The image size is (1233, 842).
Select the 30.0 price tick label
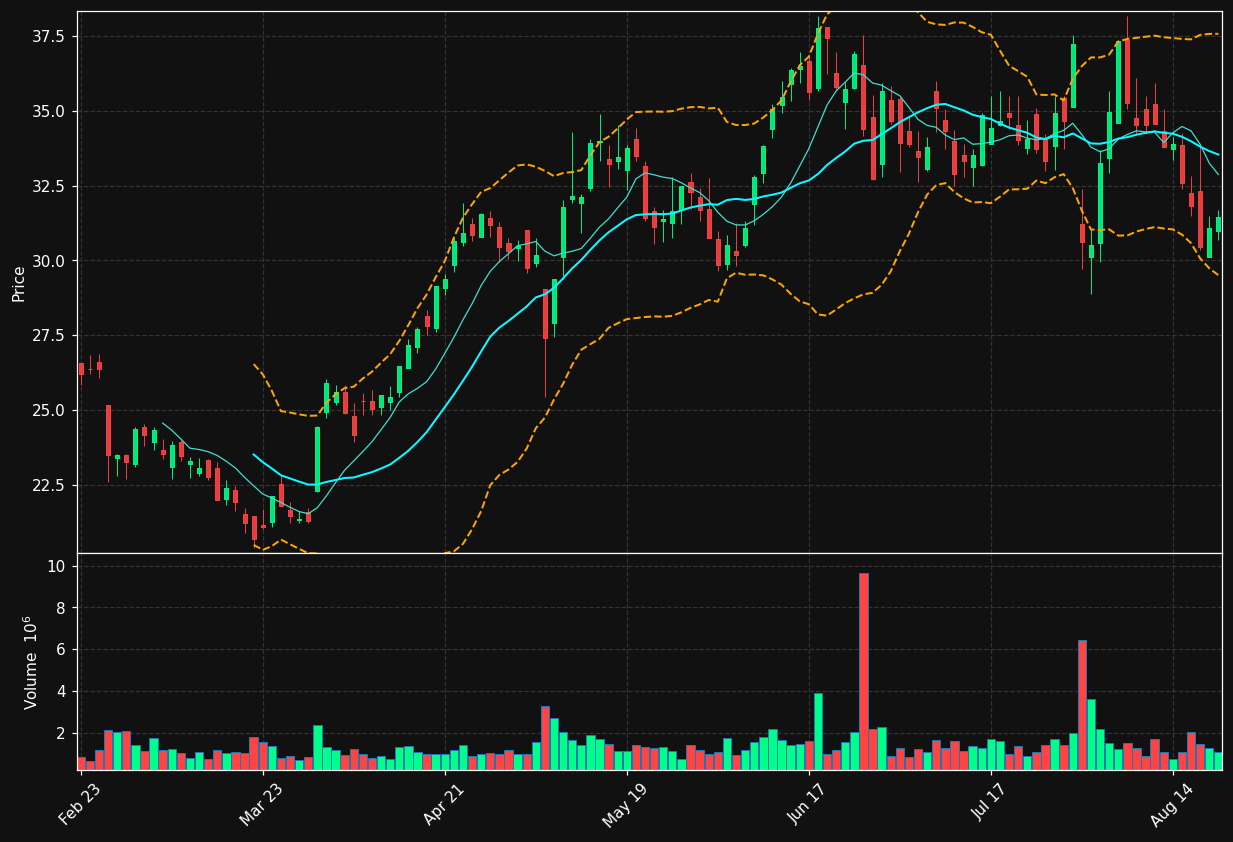[x=50, y=261]
